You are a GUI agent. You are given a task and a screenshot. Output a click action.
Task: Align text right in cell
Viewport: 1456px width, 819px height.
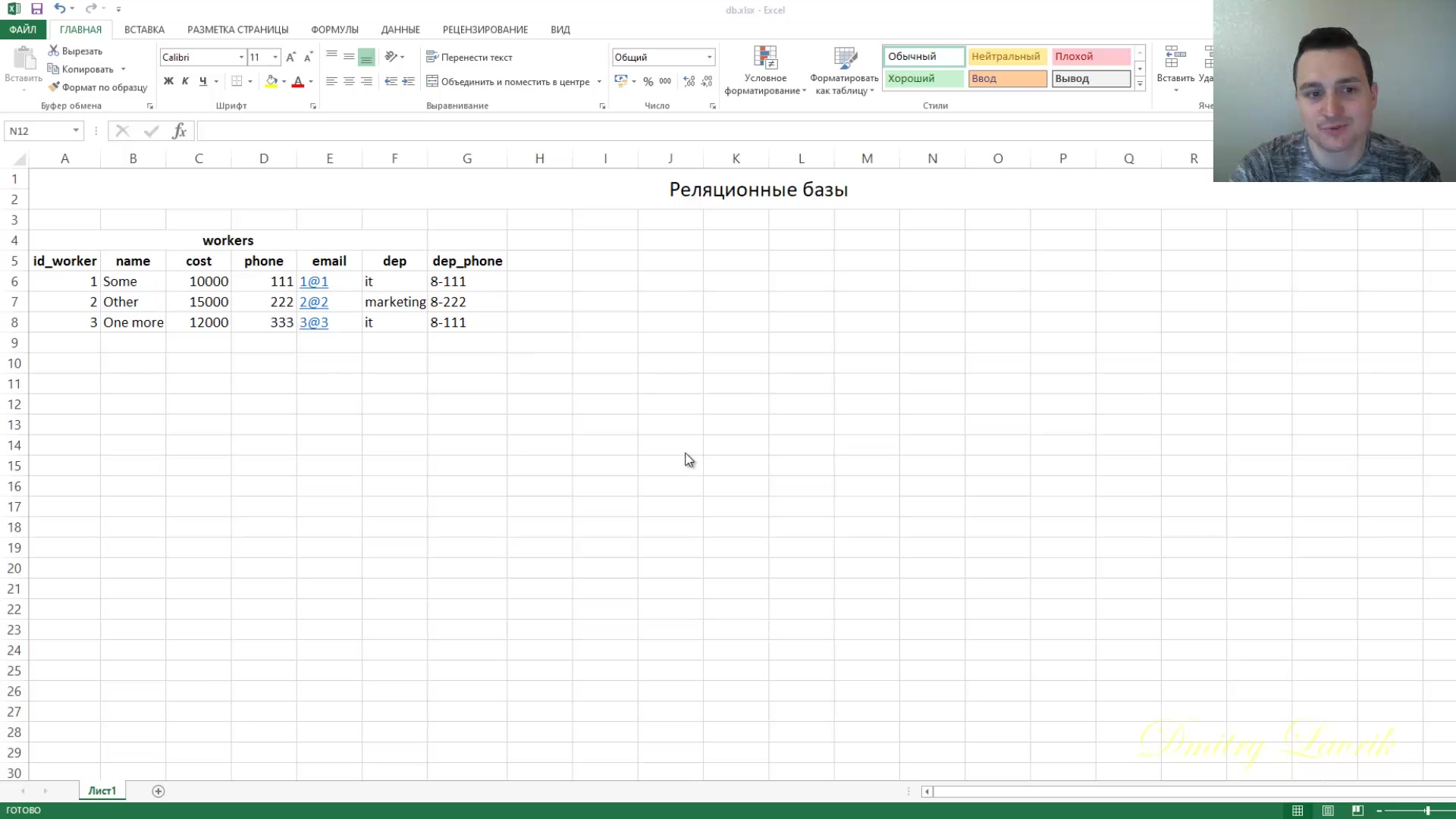tap(366, 81)
